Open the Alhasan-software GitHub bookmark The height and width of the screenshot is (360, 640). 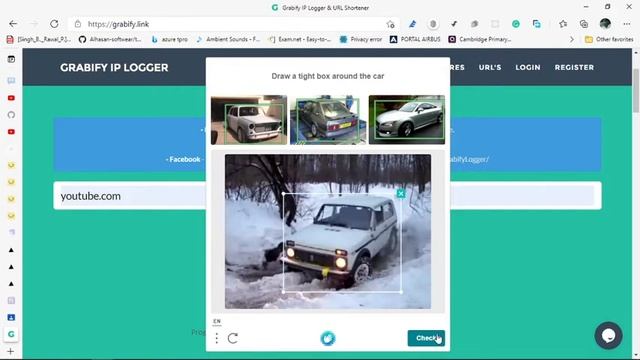coord(110,39)
